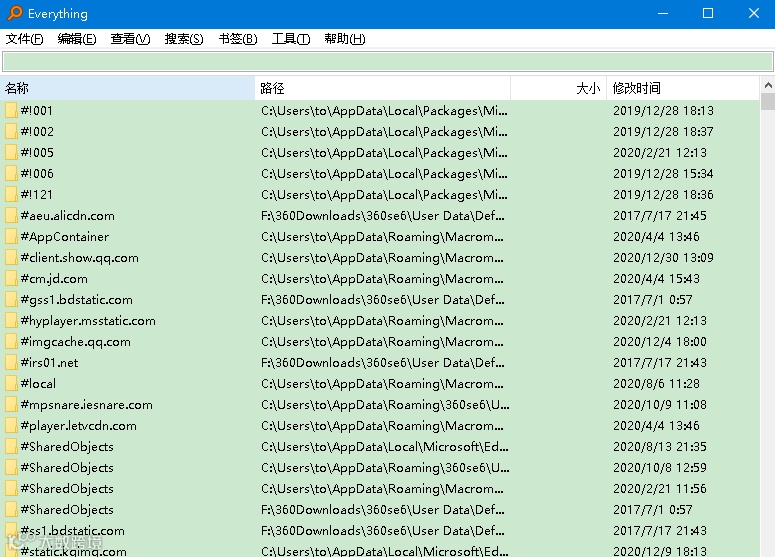The height and width of the screenshot is (557, 775).
Task: Click the scrollbar up arrow
Action: (768, 85)
